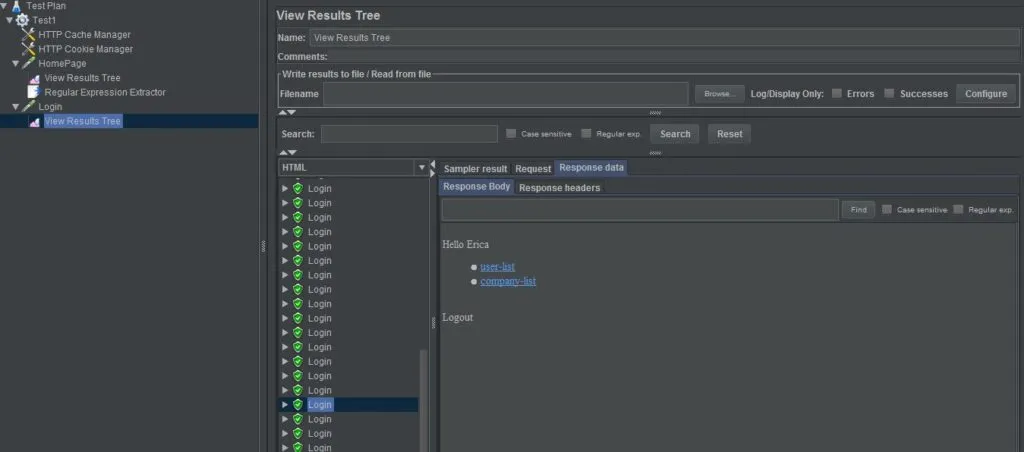This screenshot has width=1024, height=452.
Task: Open the Response headers tab
Action: (x=559, y=187)
